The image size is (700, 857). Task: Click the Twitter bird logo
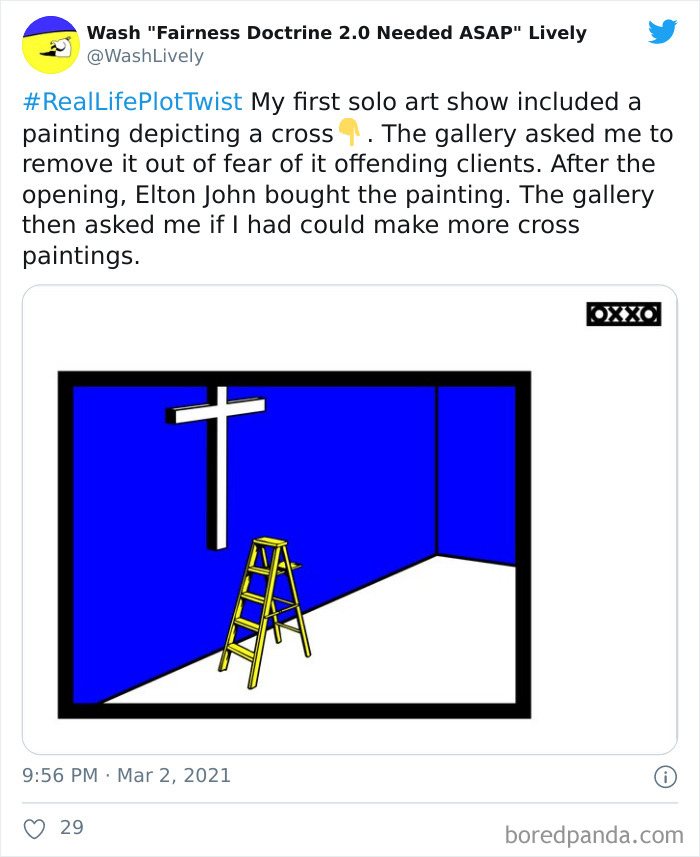pyautogui.click(x=661, y=30)
